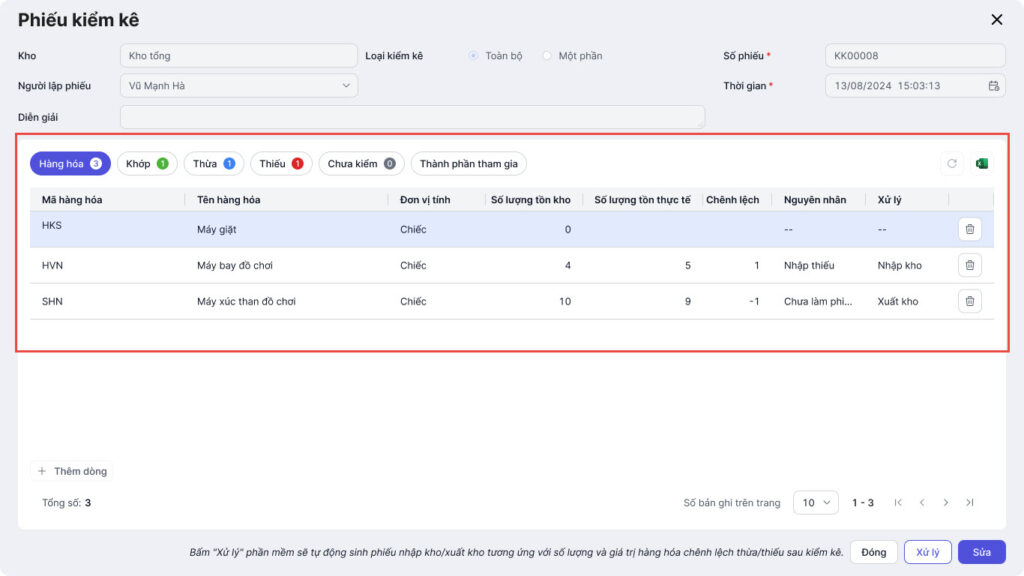The width and height of the screenshot is (1024, 576).
Task: Export the list with the Excel icon
Action: (981, 164)
